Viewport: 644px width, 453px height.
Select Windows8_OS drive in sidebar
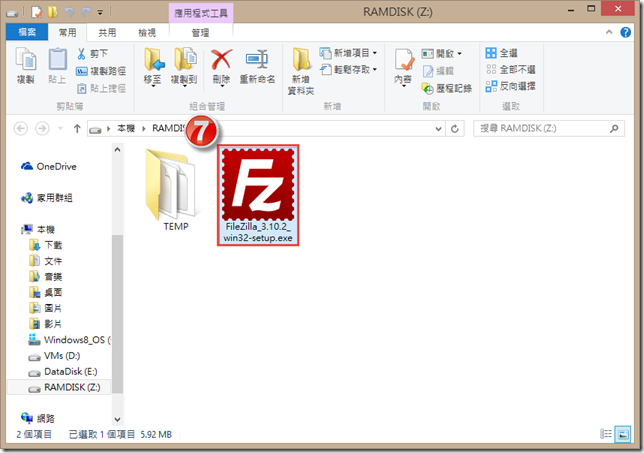click(x=69, y=340)
